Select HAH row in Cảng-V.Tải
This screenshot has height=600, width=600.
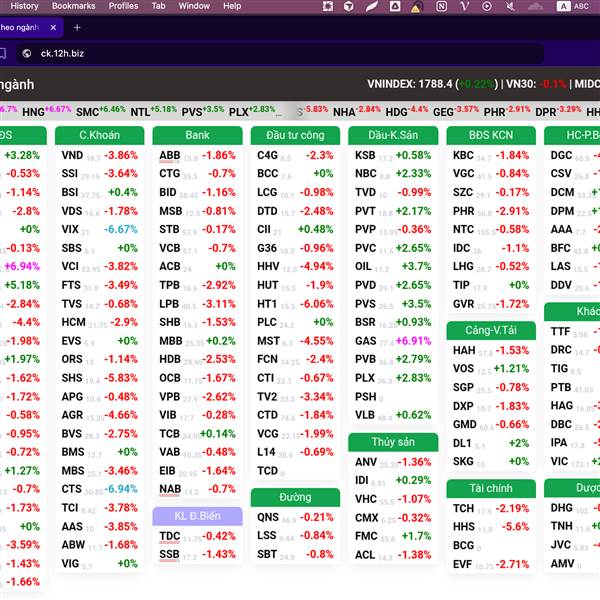pyautogui.click(x=491, y=351)
